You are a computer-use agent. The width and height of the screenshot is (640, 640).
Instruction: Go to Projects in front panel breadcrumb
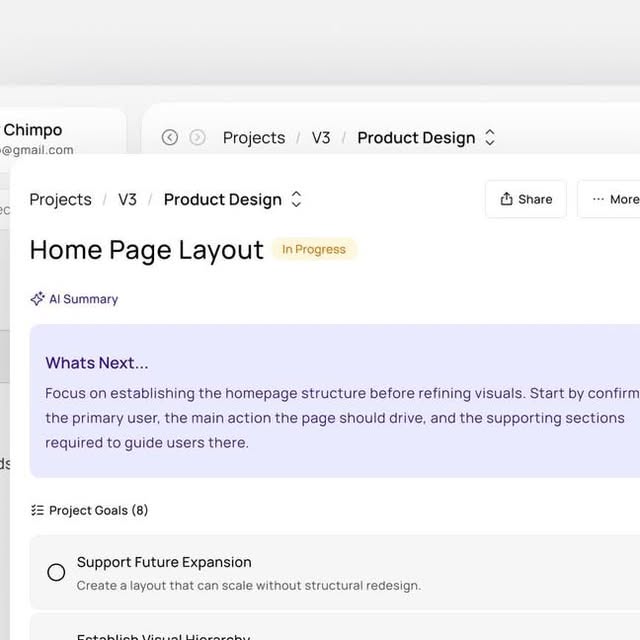pos(60,200)
